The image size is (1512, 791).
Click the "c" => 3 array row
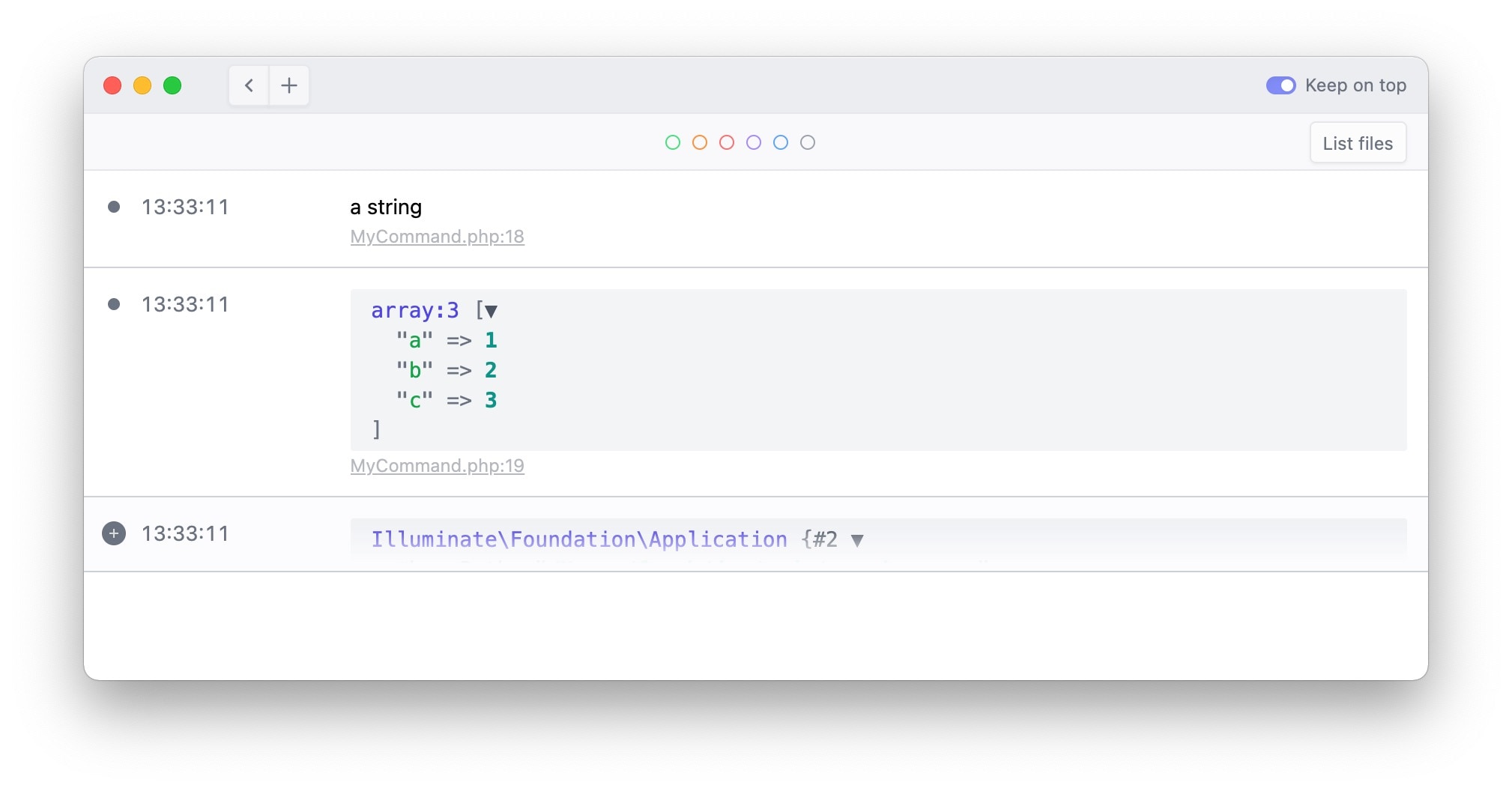(447, 400)
